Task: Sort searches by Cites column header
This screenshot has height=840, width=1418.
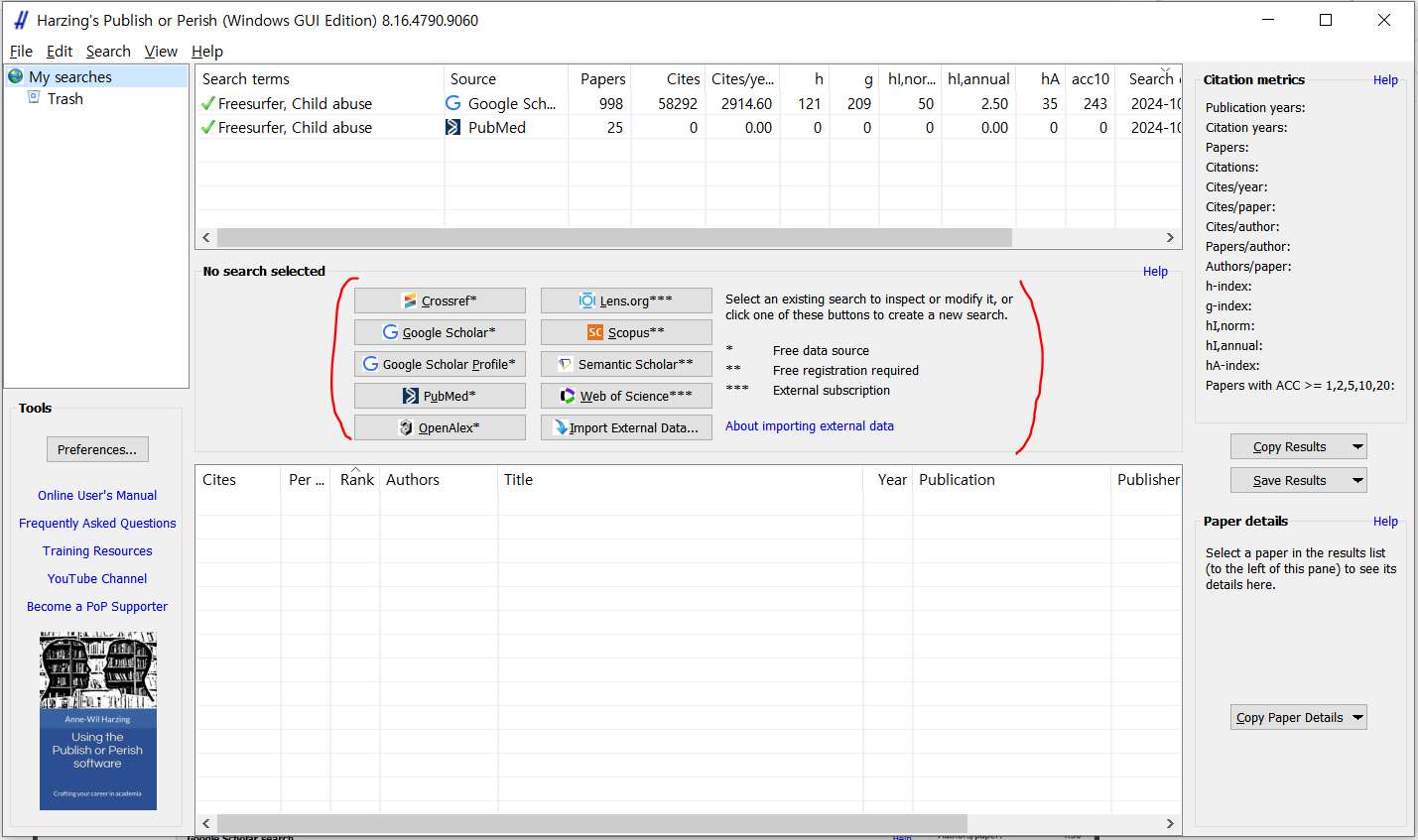Action: [669, 78]
